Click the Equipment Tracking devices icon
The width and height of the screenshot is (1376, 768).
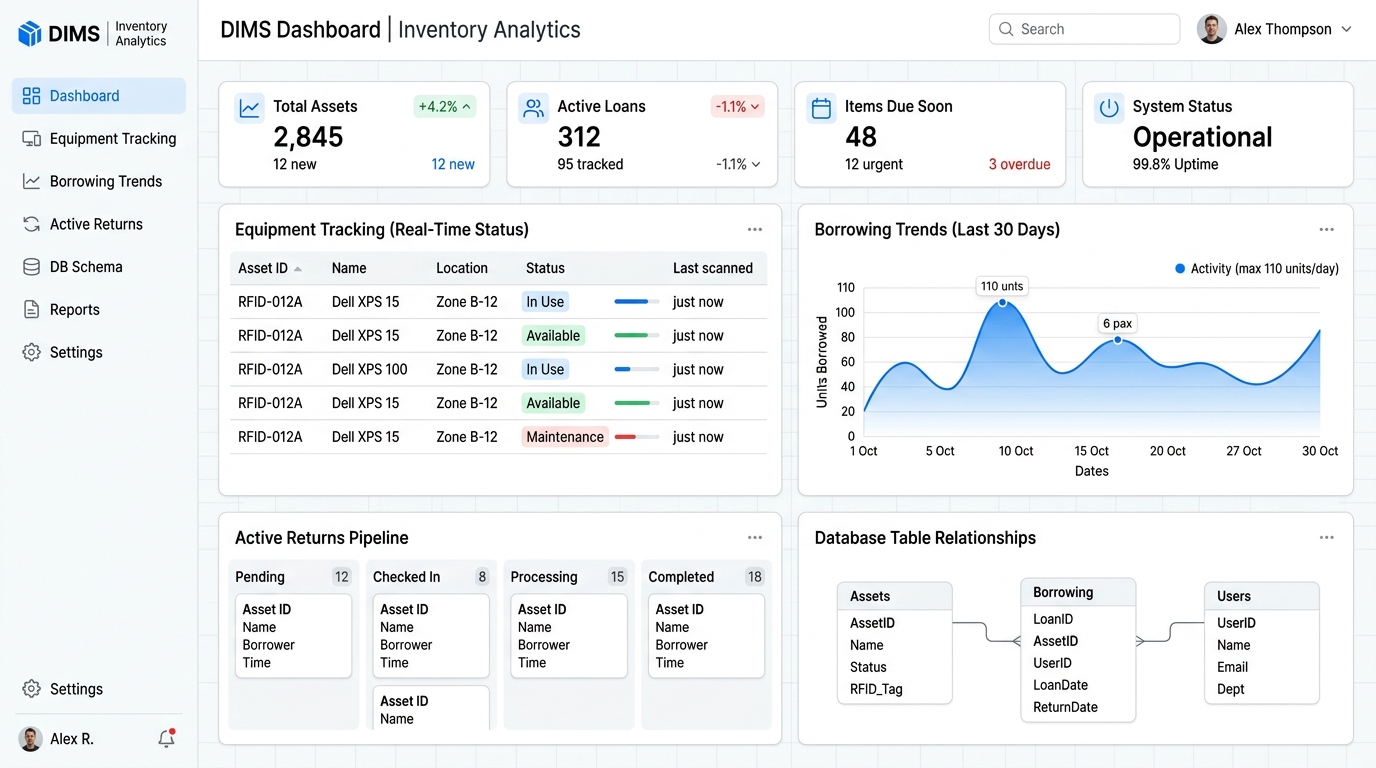tap(31, 139)
